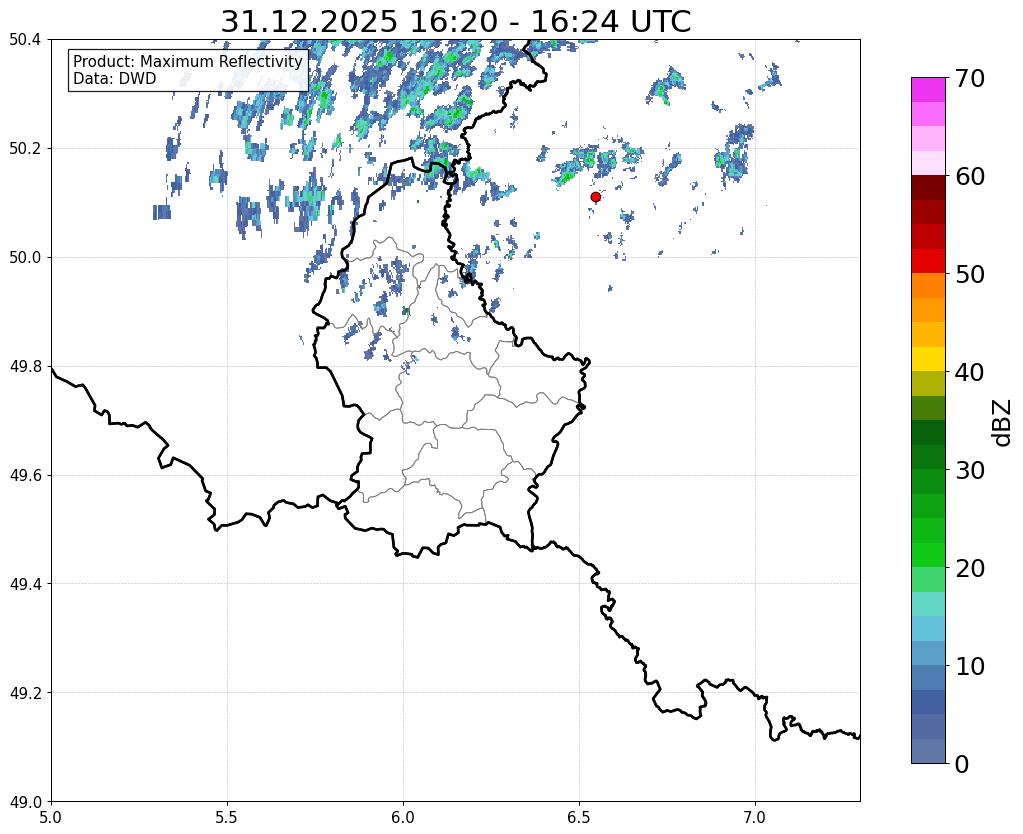Click the light blue colorbar segment above 10
Image resolution: width=1023 pixels, height=834 pixels.
tap(928, 653)
